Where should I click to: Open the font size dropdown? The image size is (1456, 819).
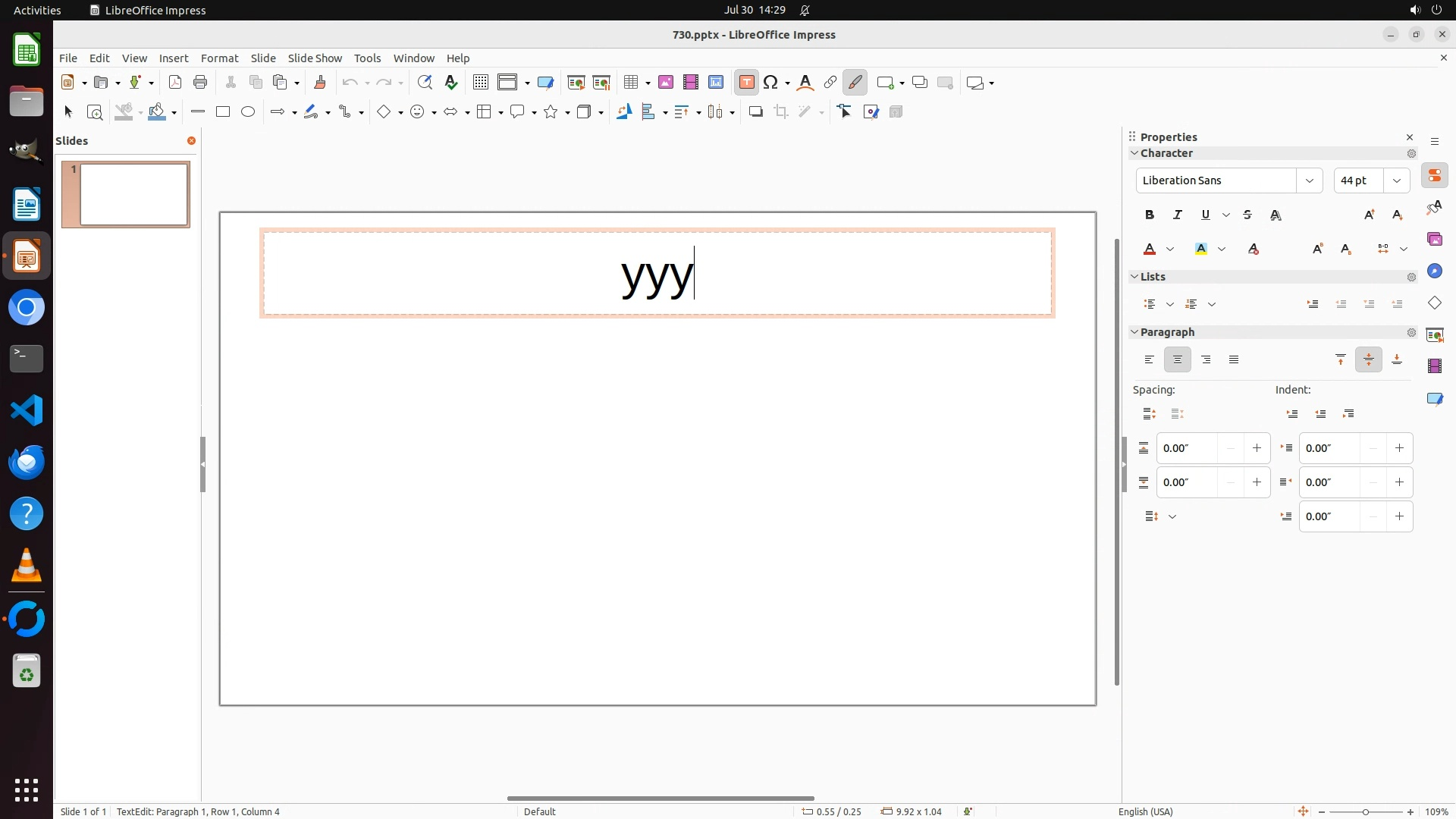(1396, 180)
